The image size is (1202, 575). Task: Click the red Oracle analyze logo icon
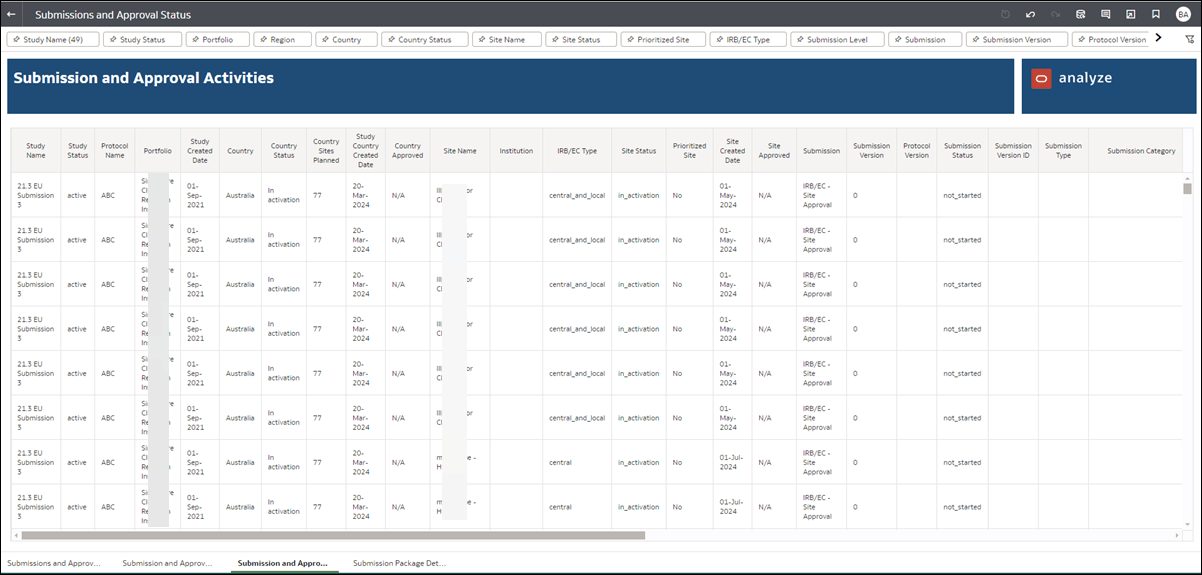pyautogui.click(x=1041, y=79)
